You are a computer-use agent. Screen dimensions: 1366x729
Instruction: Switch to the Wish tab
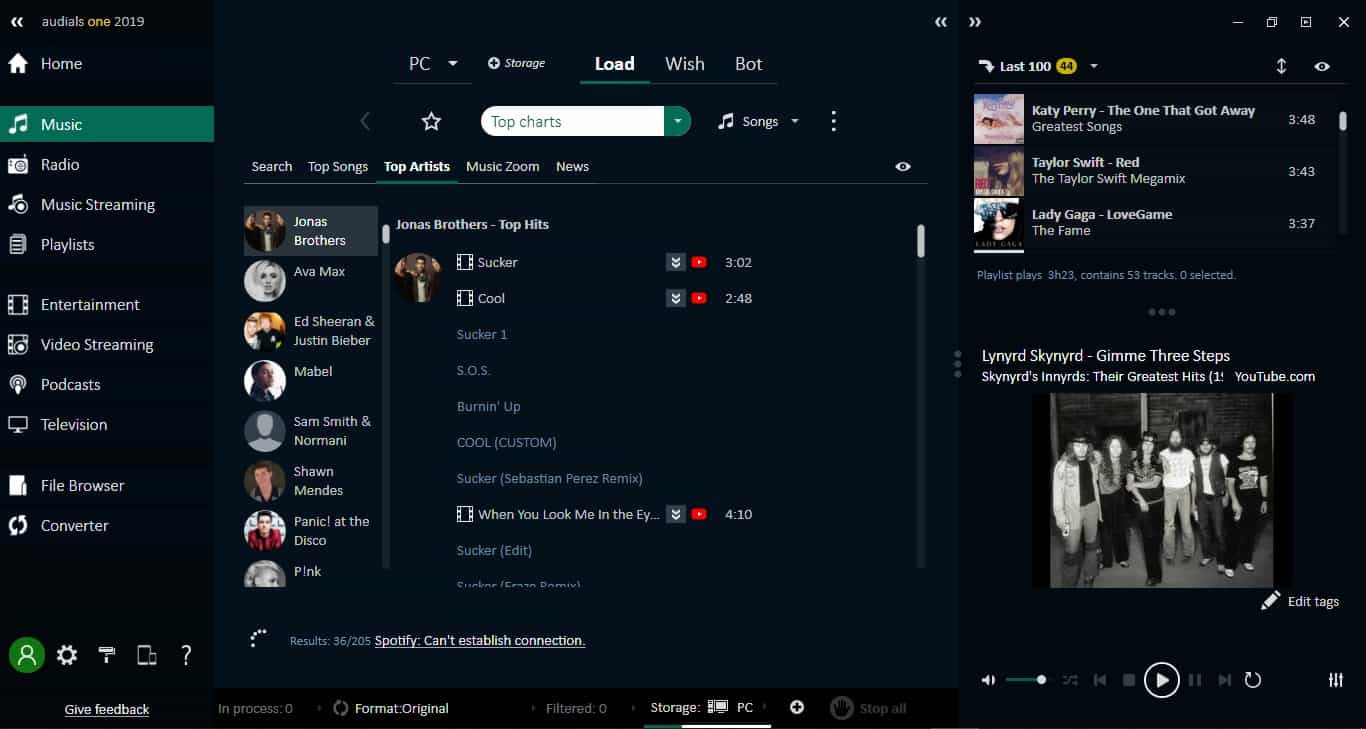[685, 64]
